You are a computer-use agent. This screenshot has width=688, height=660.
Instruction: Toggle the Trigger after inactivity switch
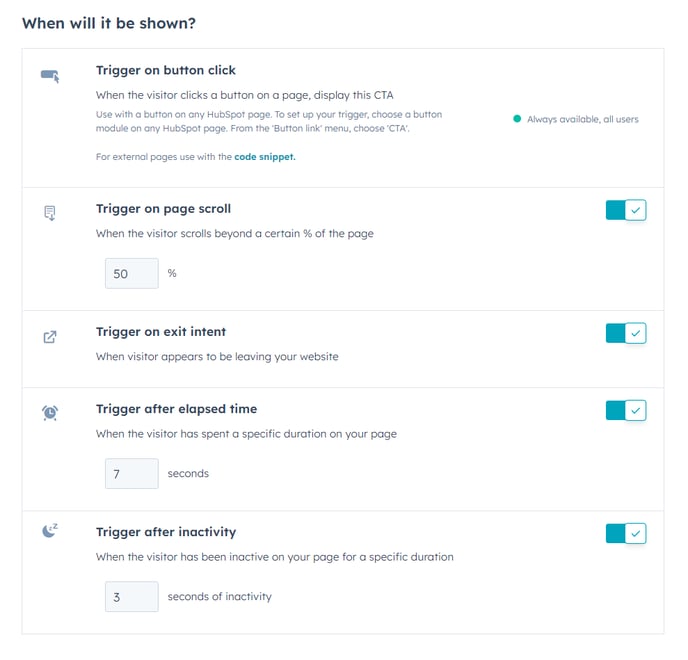[x=626, y=533]
